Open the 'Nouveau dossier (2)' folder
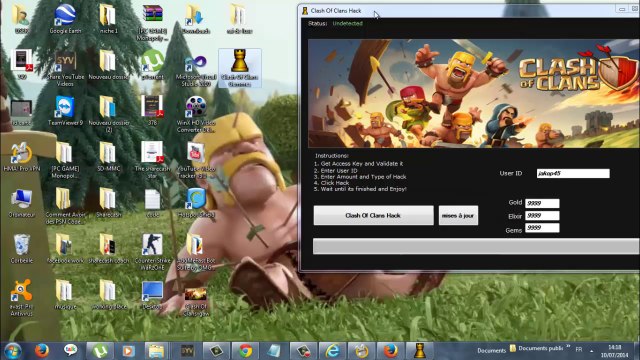Screen dimensions: 640x360 (108, 114)
